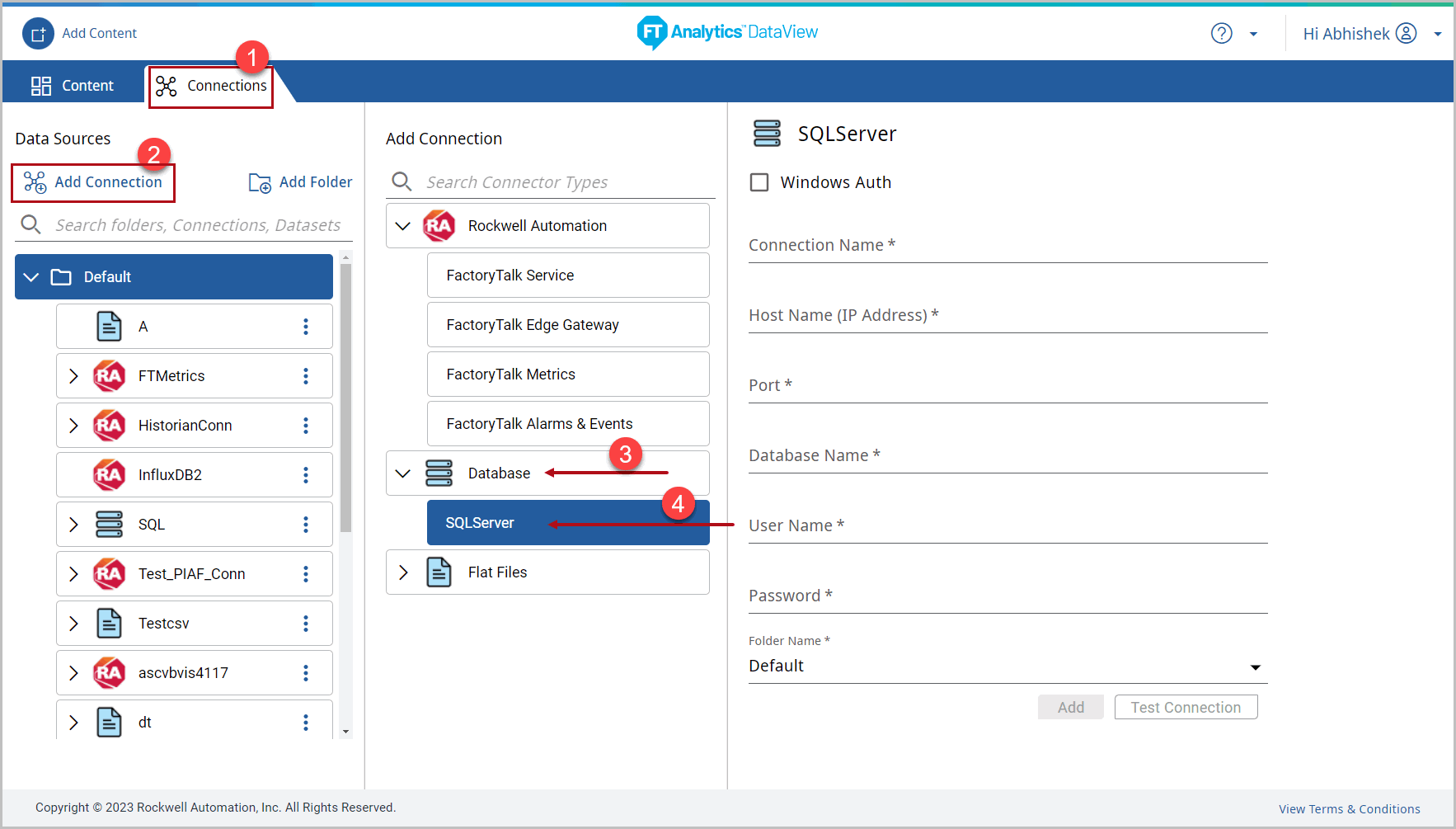Open View Terms & Conditions link

point(1349,809)
